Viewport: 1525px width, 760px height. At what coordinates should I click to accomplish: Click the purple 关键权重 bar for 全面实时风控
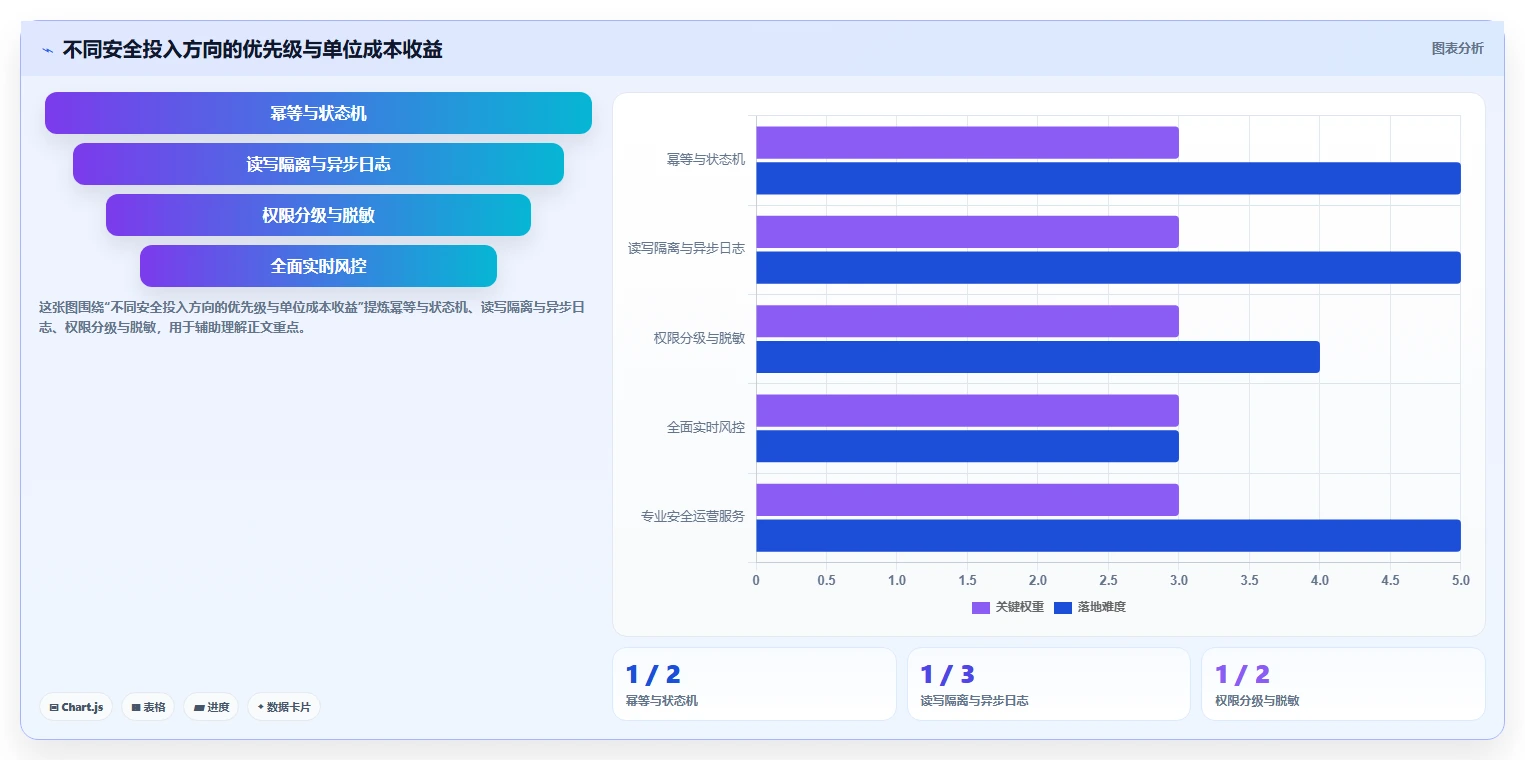point(967,411)
